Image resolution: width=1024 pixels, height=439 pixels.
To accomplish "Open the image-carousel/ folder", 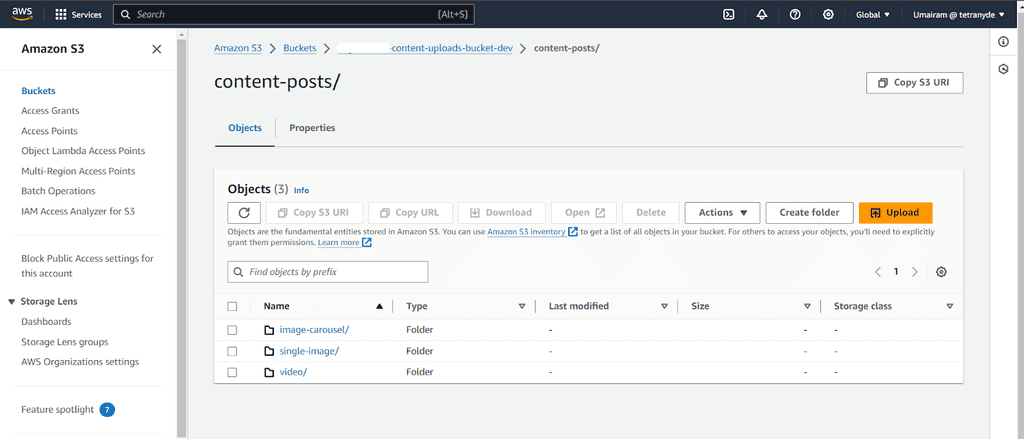I will [314, 330].
